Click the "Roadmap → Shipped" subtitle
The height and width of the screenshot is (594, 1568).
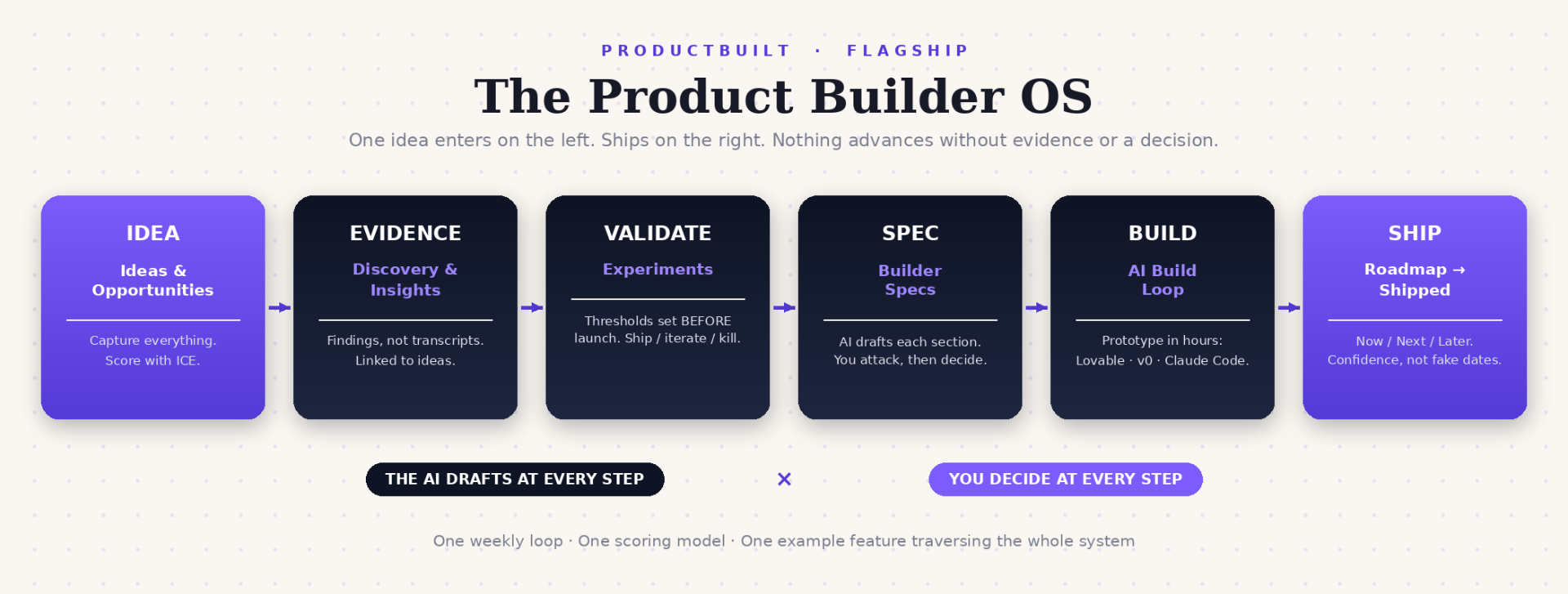click(x=1414, y=279)
